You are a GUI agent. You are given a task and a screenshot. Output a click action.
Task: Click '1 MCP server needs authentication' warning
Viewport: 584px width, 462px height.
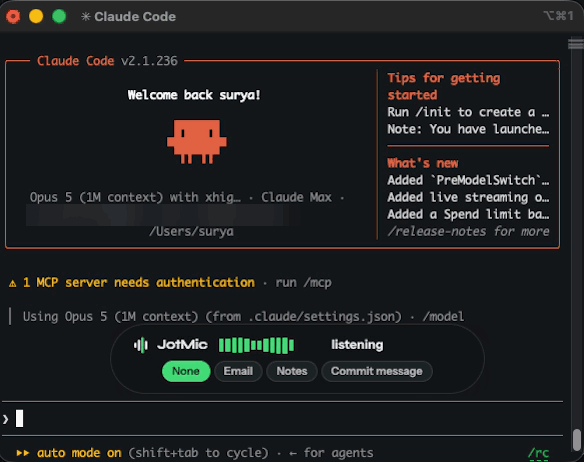[x=139, y=283]
